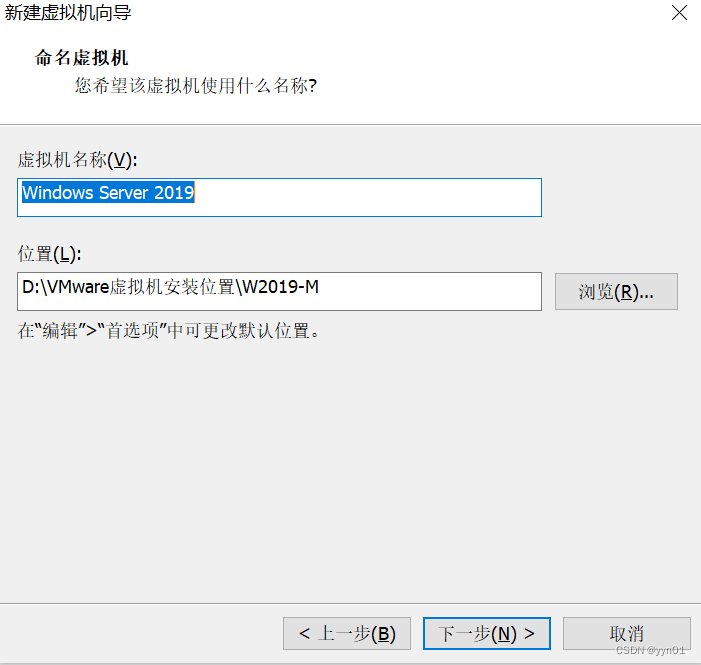The height and width of the screenshot is (665, 701).
Task: Click the 位置(L): label
Action: [49, 254]
